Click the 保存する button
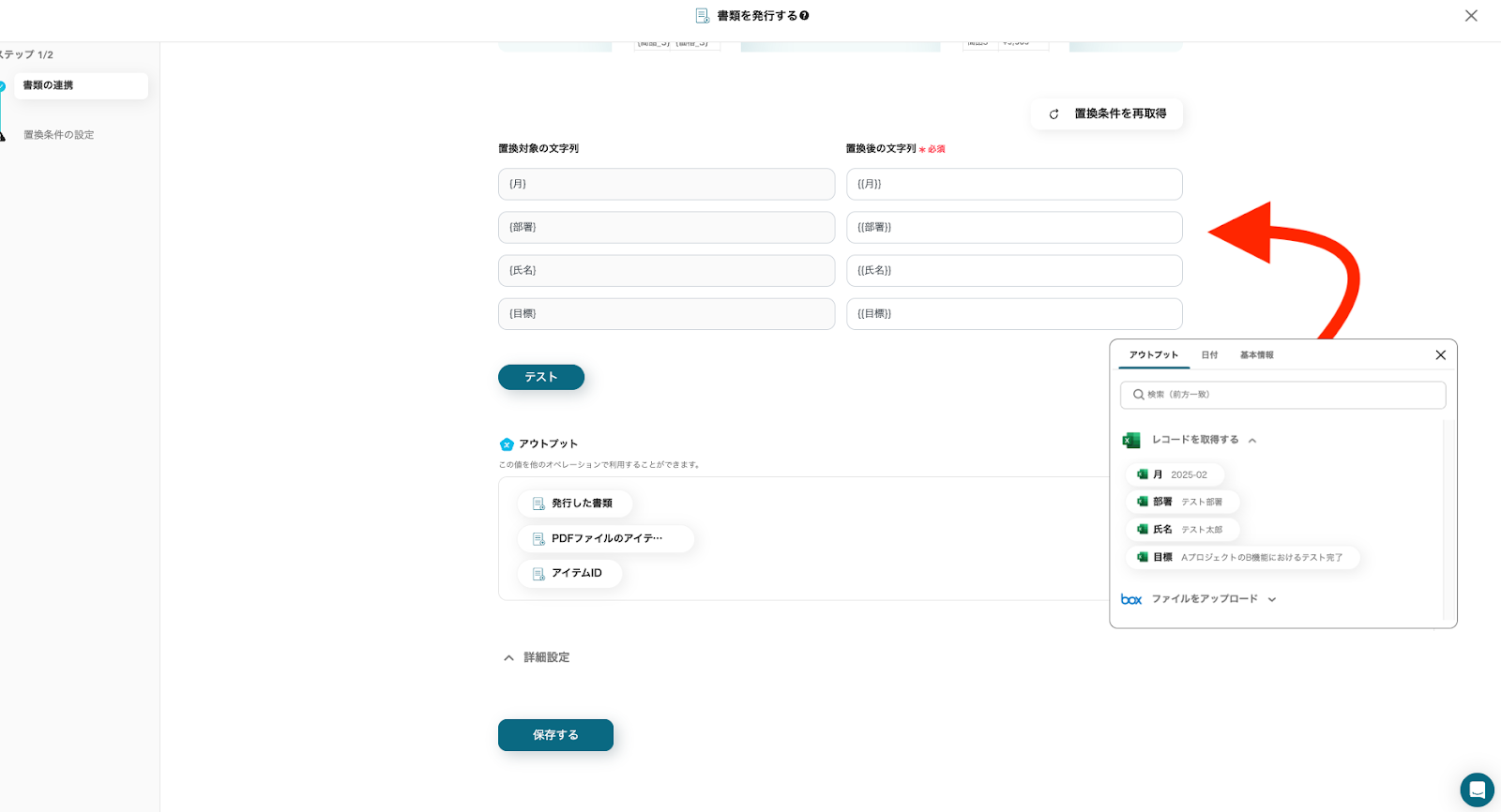The height and width of the screenshot is (812, 1501). point(555,735)
